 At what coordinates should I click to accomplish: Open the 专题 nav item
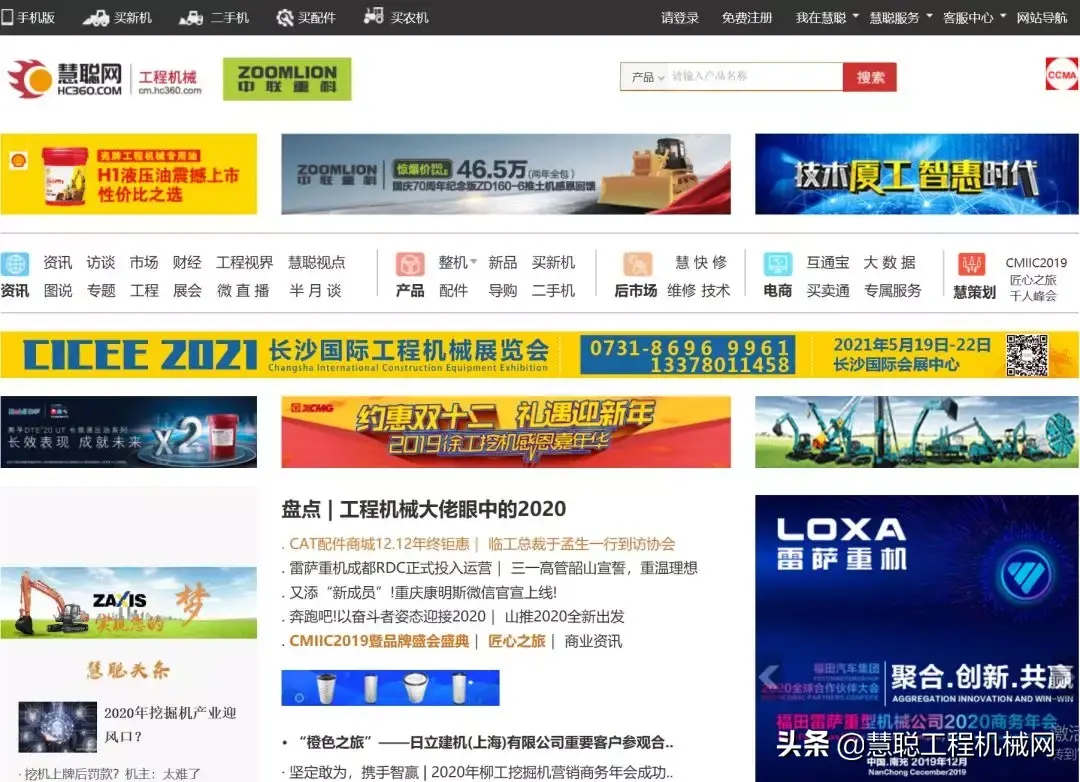pyautogui.click(x=101, y=291)
